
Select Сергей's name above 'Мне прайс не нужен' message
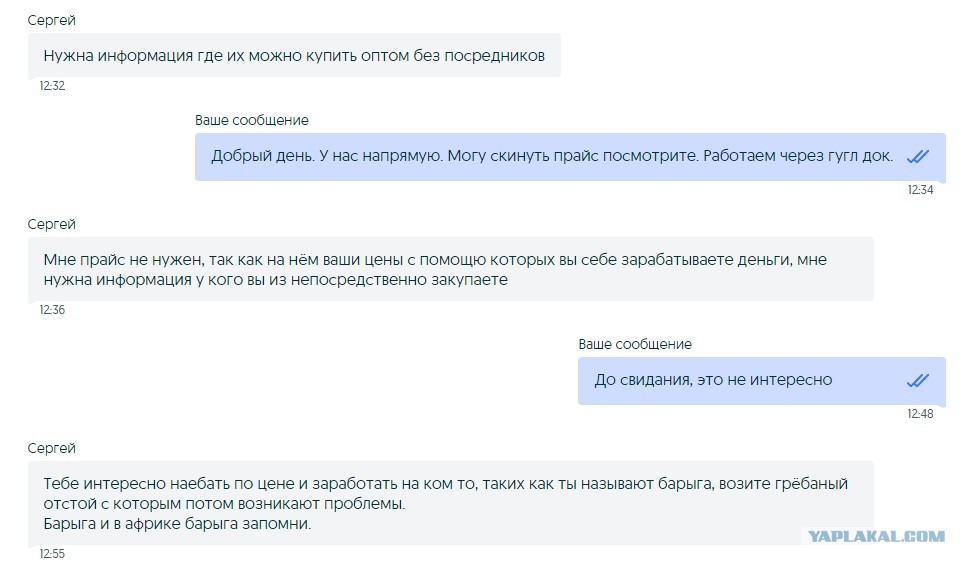coord(51,224)
